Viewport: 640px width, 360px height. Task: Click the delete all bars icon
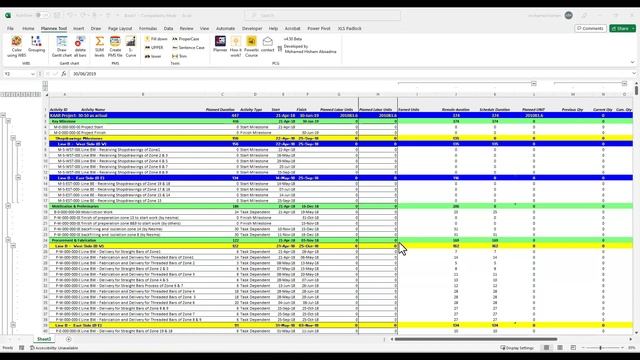(x=80, y=46)
